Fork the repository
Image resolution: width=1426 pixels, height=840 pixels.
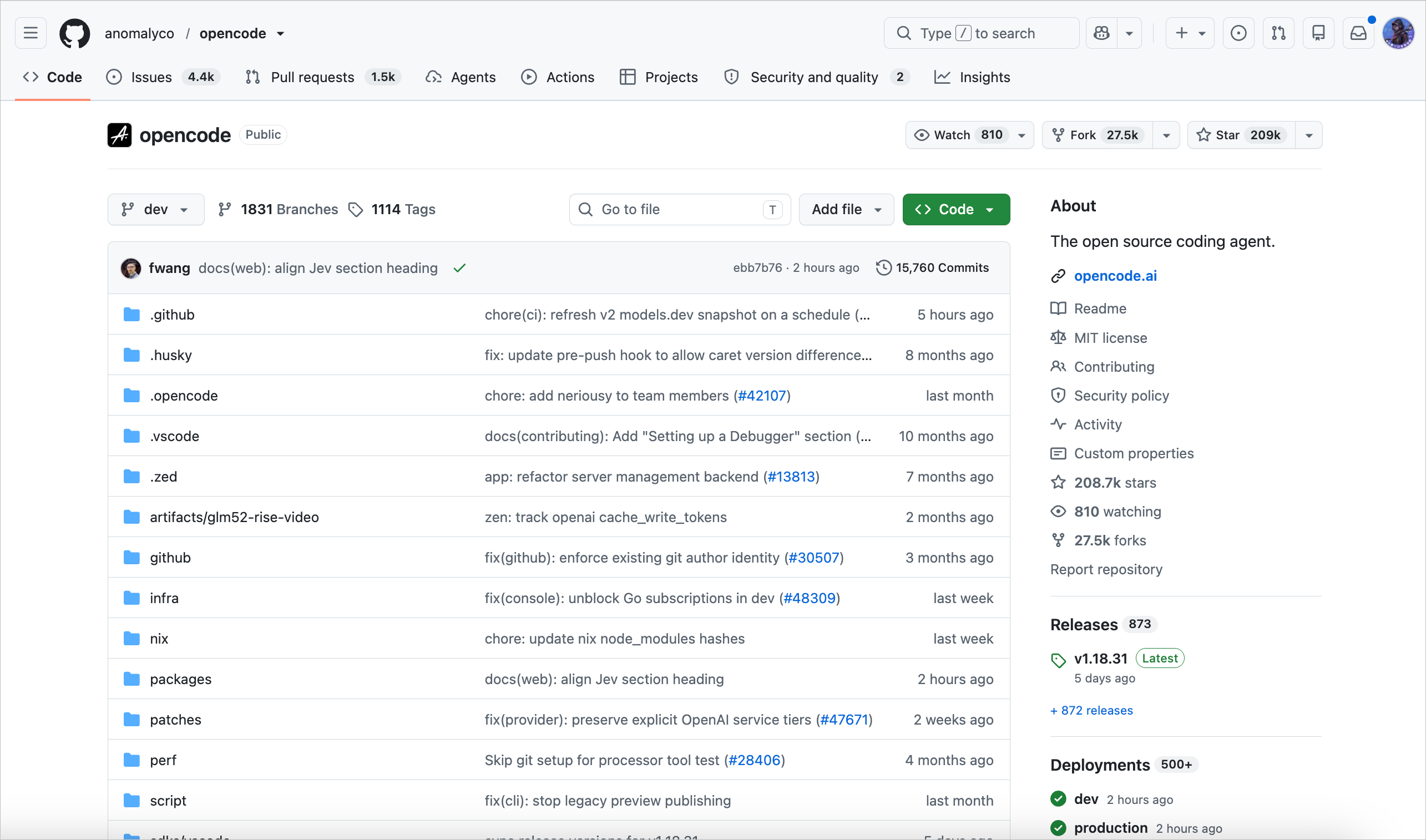tap(1097, 135)
